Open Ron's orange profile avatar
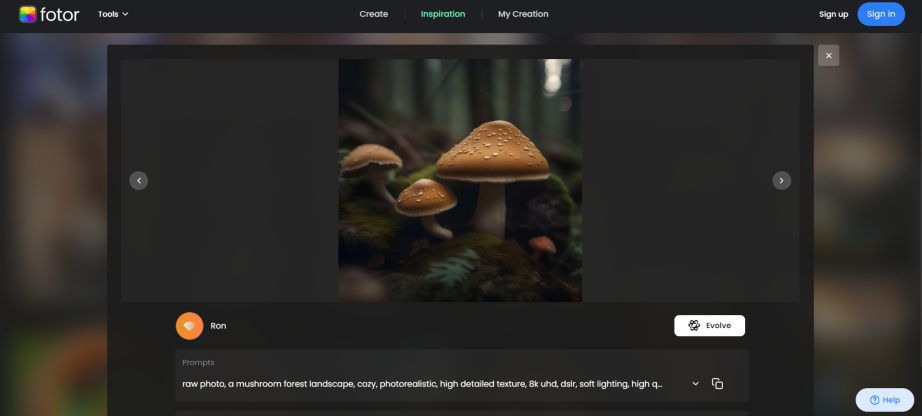The width and height of the screenshot is (922, 416). pyautogui.click(x=189, y=326)
